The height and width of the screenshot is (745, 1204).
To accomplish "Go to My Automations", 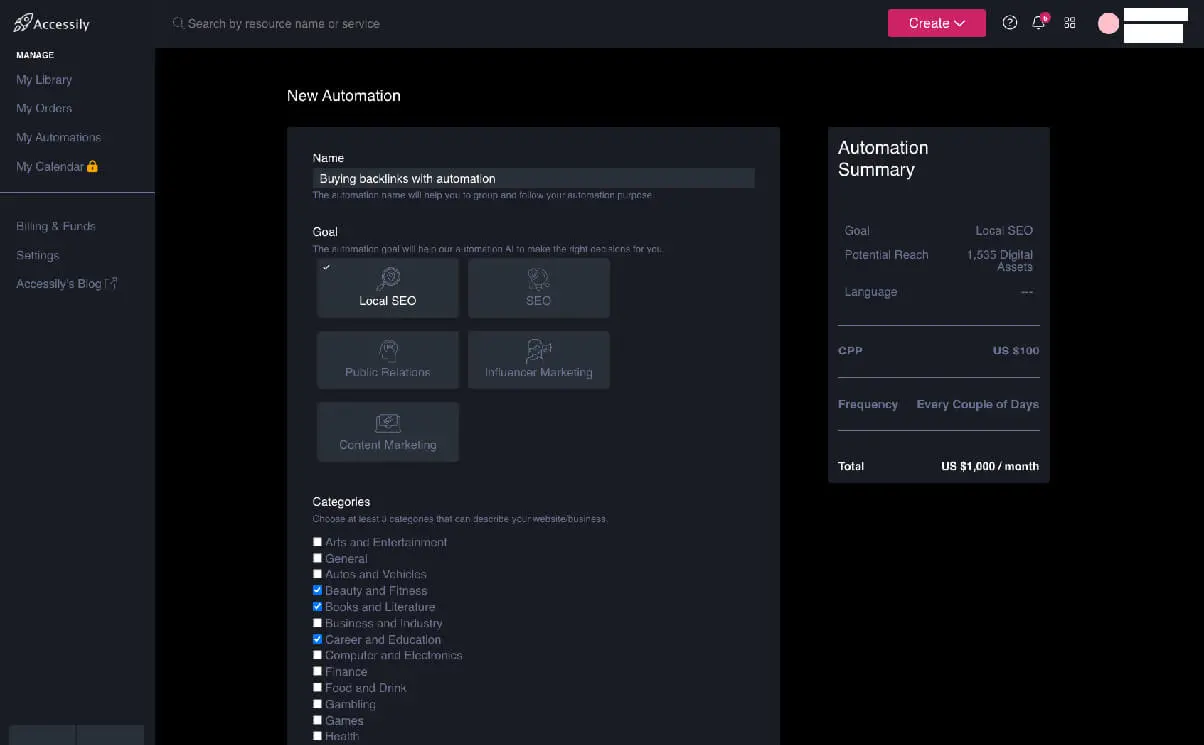I will tap(59, 137).
